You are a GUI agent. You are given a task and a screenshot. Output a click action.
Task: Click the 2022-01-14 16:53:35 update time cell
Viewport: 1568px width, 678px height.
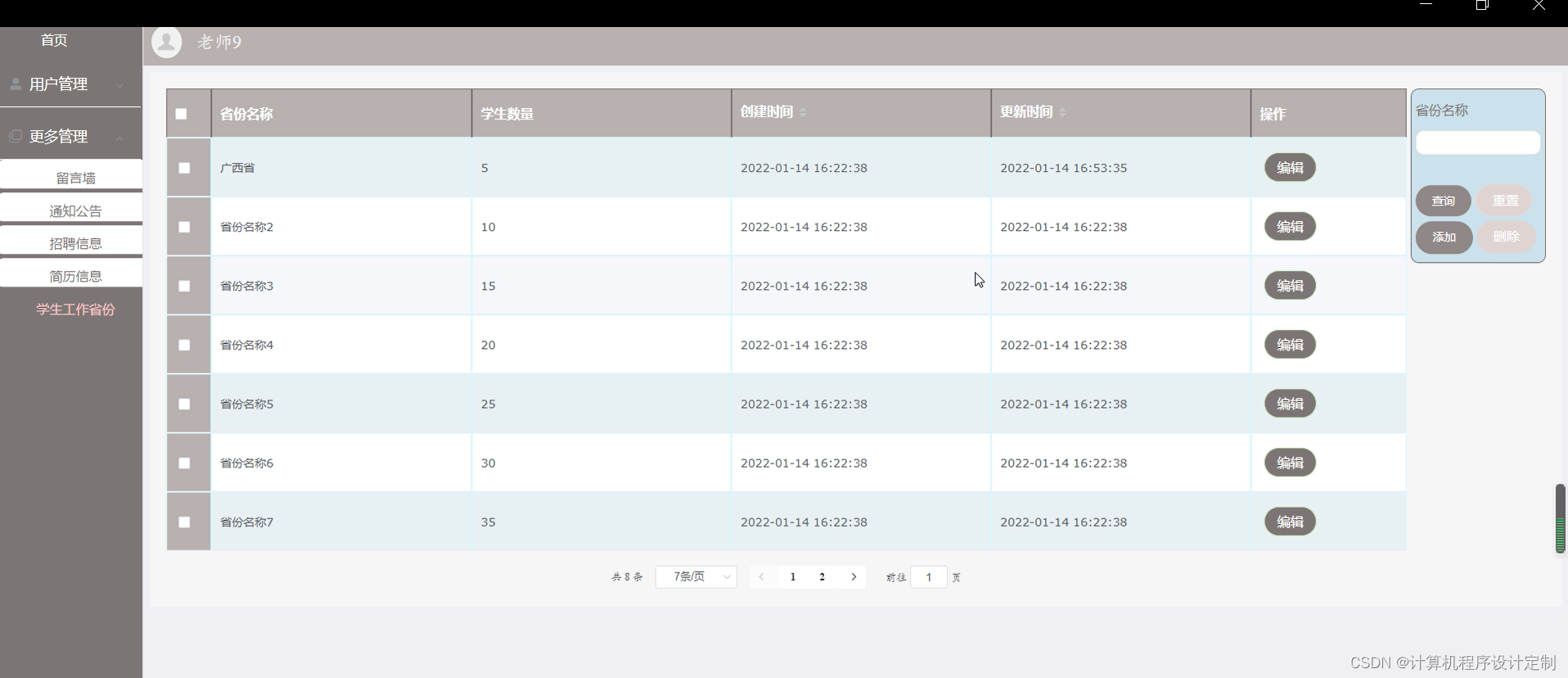[1063, 168]
